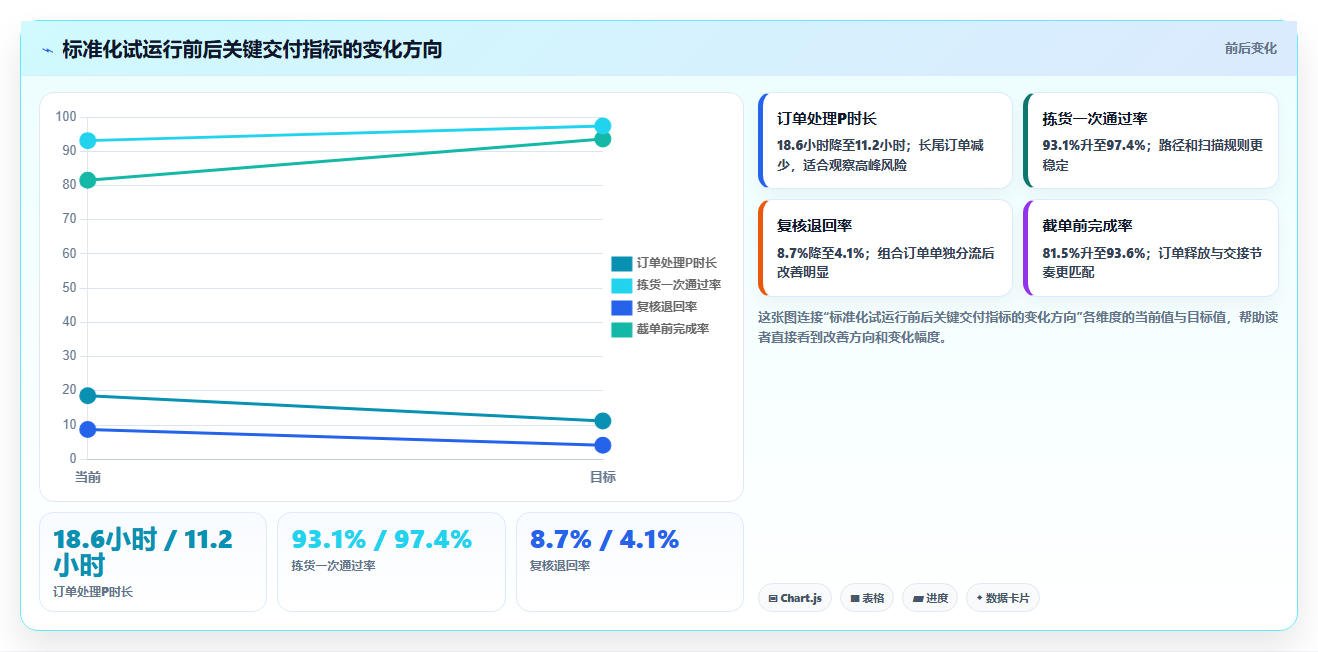
Task: Click the 50 y-axis tick label
Action: pos(69,288)
